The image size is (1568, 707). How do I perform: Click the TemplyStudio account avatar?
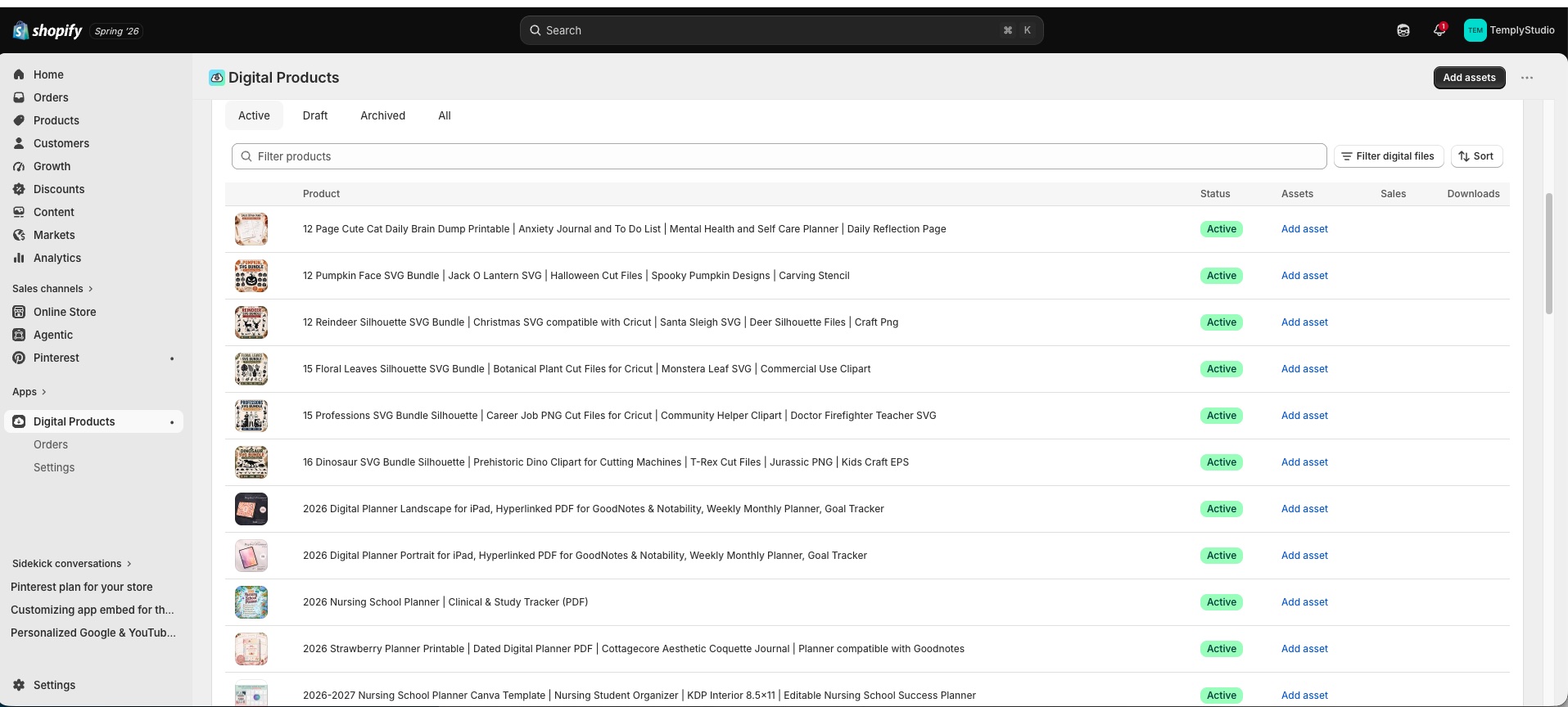1475,30
